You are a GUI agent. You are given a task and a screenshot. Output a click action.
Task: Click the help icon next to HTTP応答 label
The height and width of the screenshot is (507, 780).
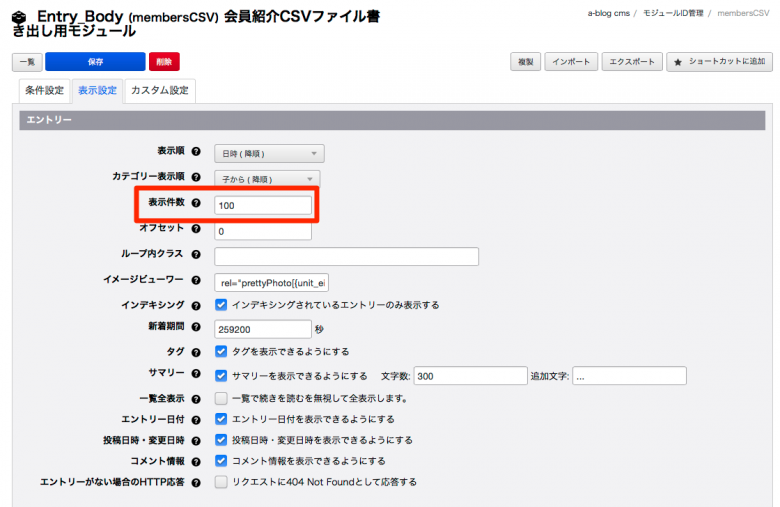tap(196, 483)
